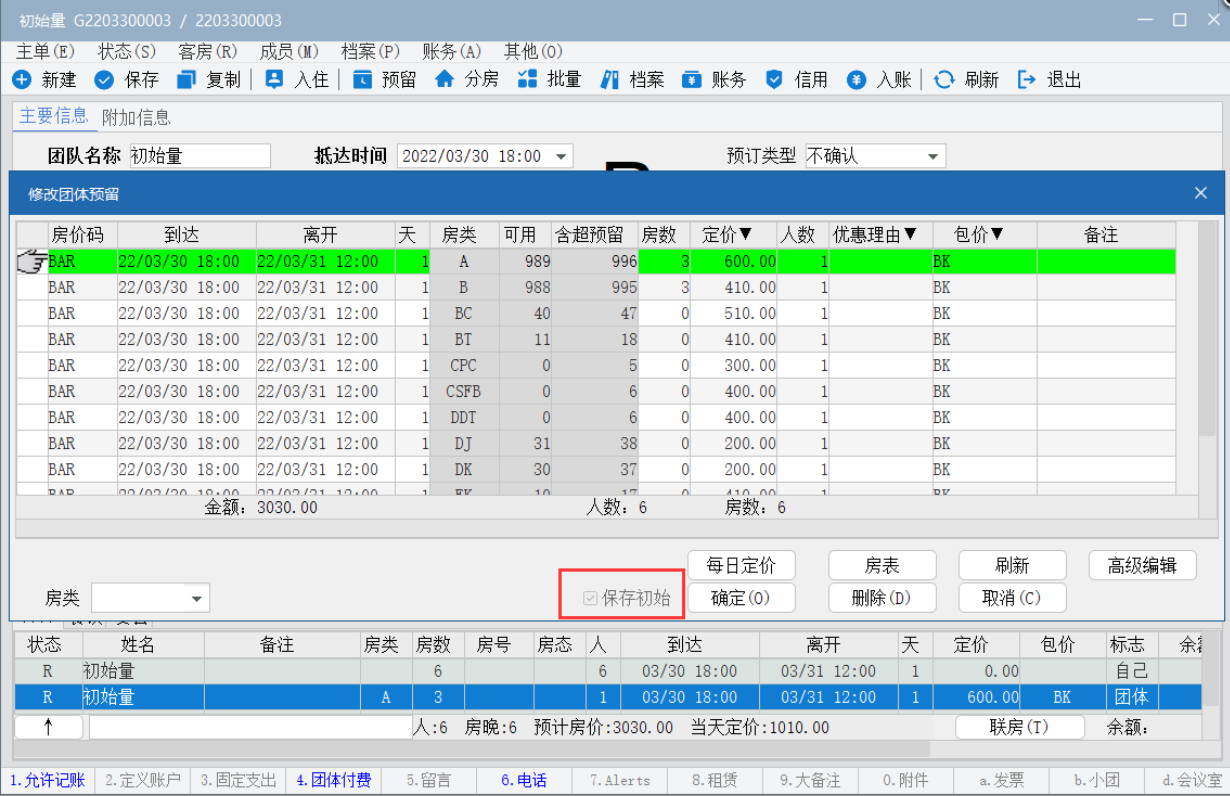Open the 状态(S) menu

127,52
